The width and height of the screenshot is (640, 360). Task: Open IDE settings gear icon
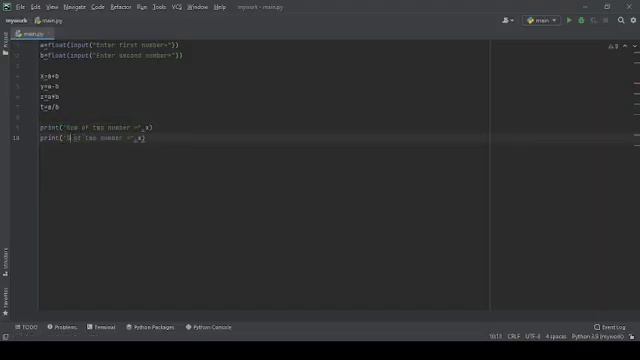(x=633, y=20)
